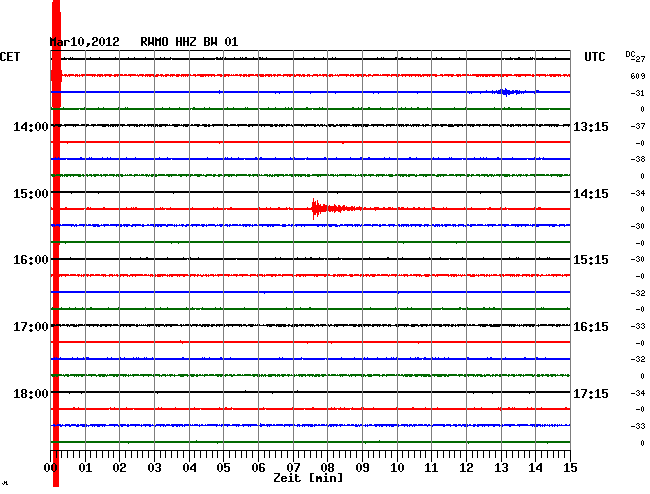Click the DC column header label
The width and height of the screenshot is (650, 494).
click(x=630, y=54)
